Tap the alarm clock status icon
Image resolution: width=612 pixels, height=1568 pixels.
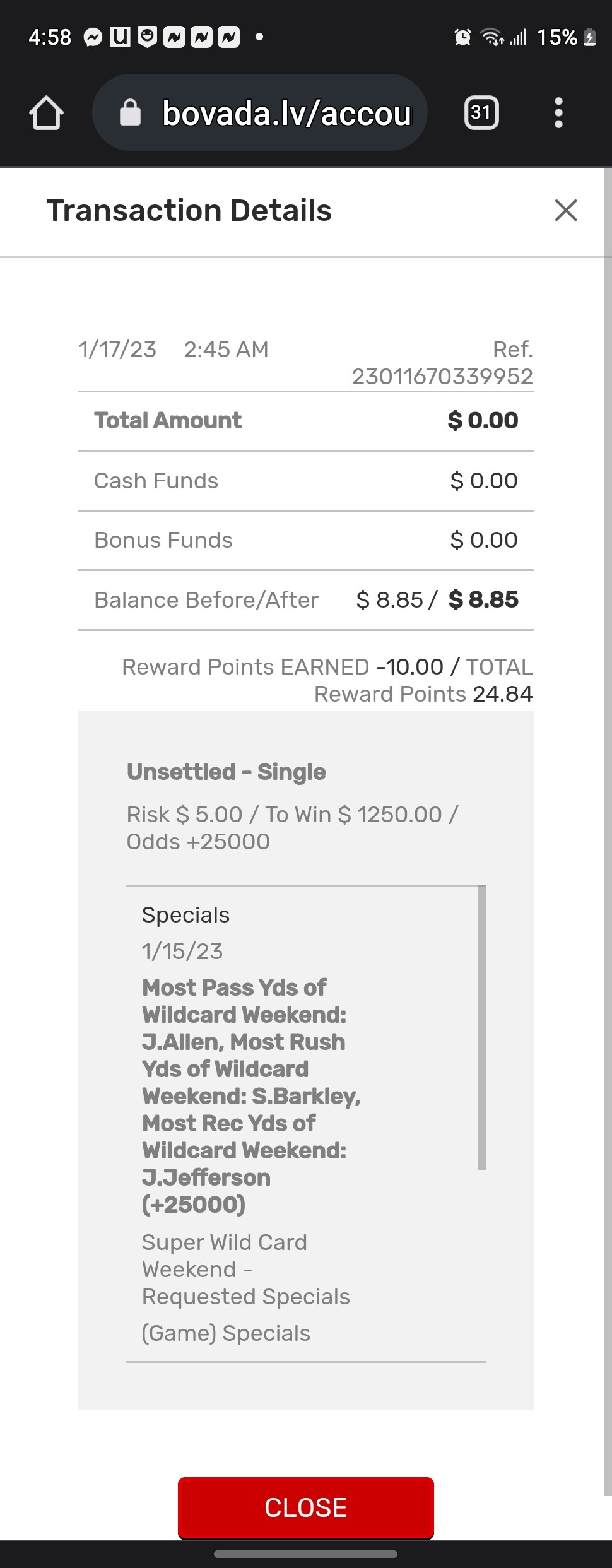pyautogui.click(x=462, y=38)
